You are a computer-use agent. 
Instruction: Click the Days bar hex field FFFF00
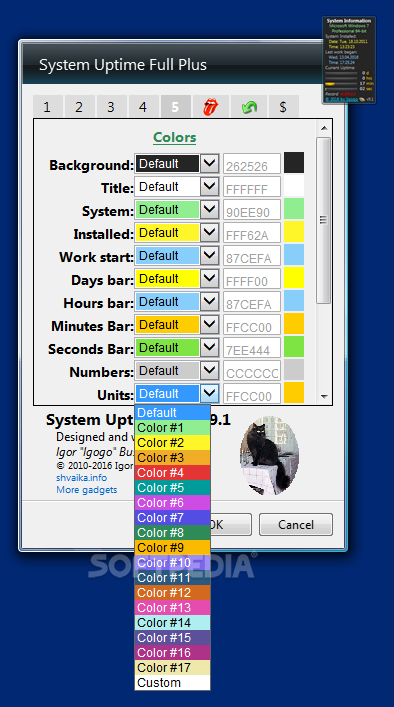(x=252, y=279)
